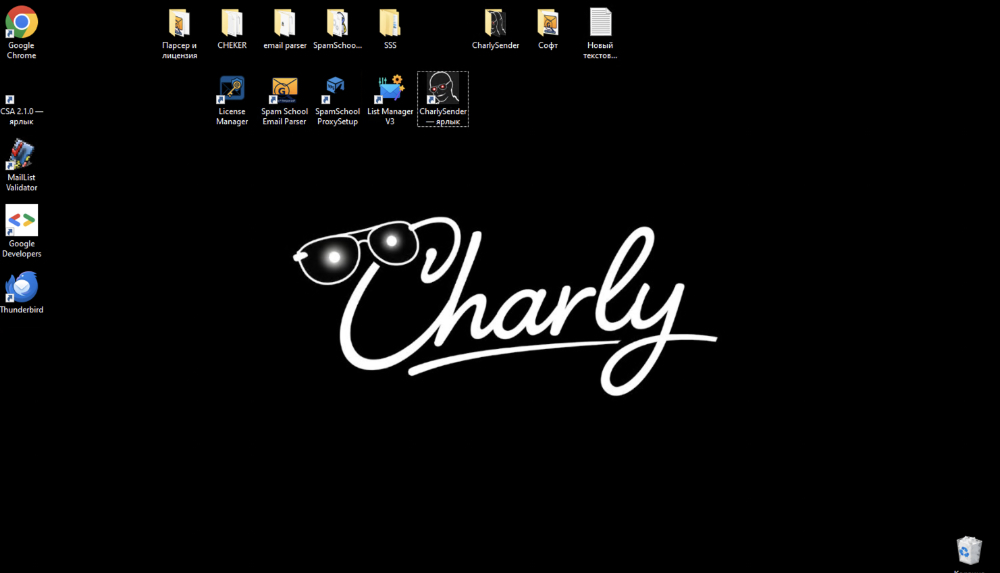The image size is (1000, 573).
Task: Select the SSS folder
Action: 390,23
